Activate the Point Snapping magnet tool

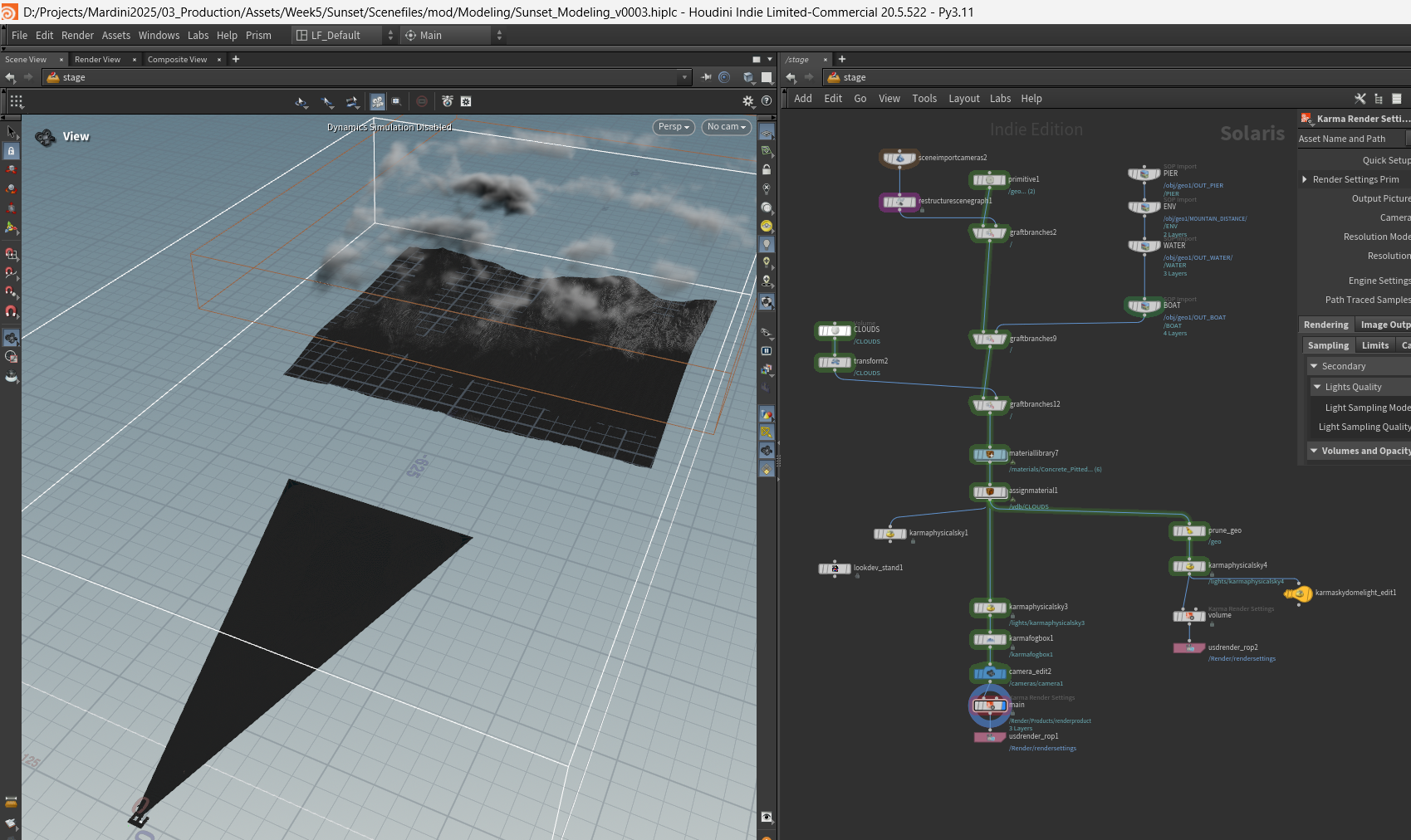click(x=11, y=292)
